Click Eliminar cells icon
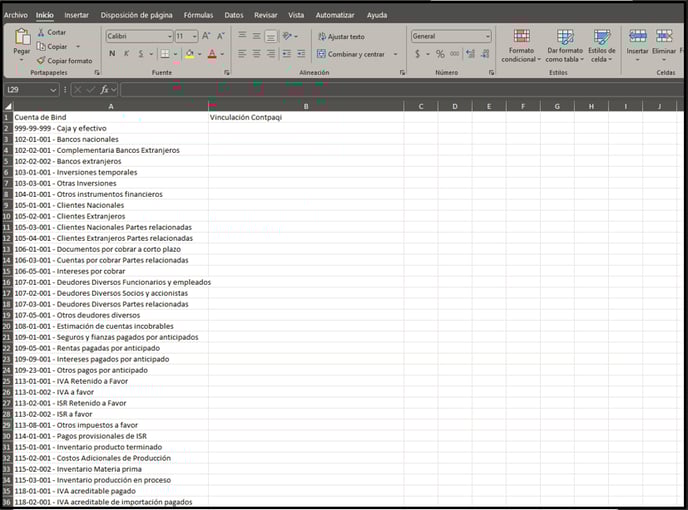This screenshot has height=510, width=688. click(x=664, y=36)
